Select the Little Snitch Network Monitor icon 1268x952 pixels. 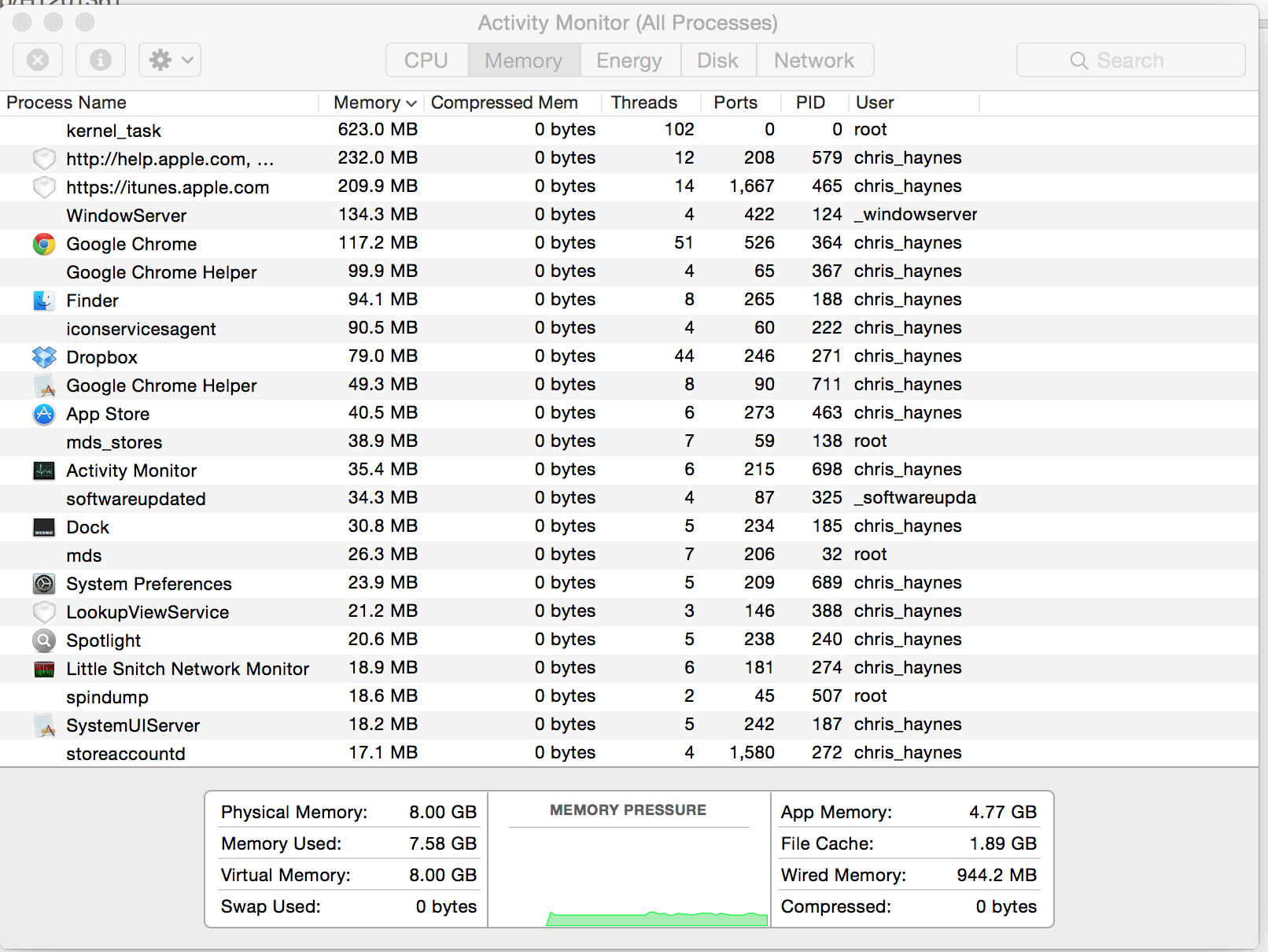tap(44, 670)
